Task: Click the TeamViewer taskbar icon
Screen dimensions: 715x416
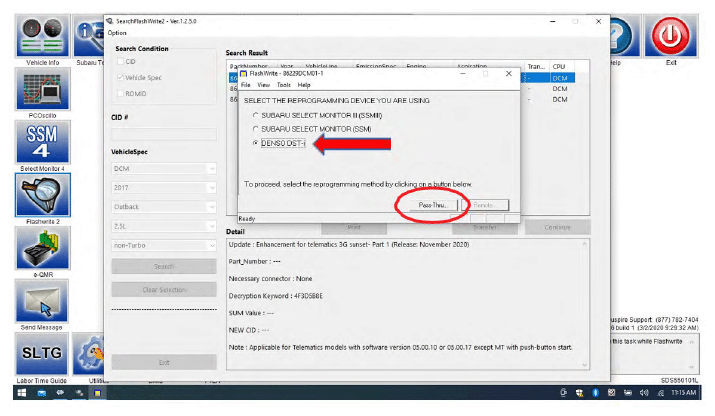Action: tap(60, 393)
